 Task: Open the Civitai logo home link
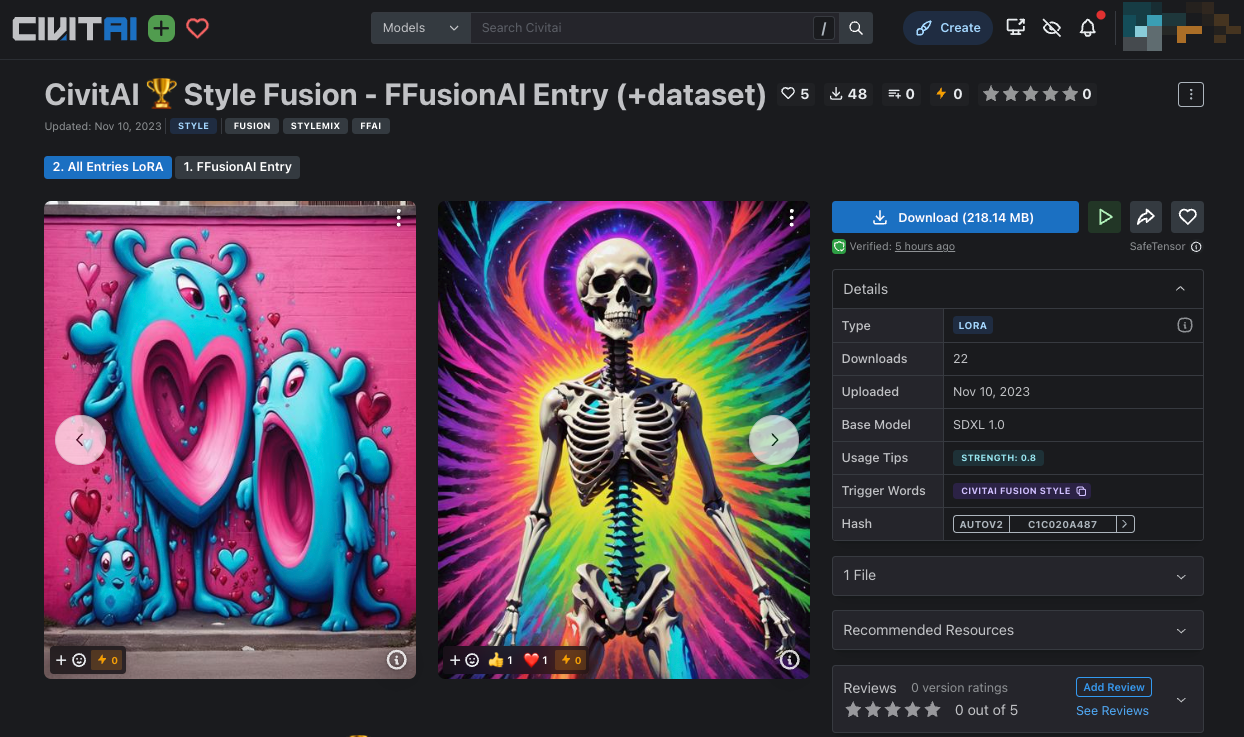click(75, 28)
